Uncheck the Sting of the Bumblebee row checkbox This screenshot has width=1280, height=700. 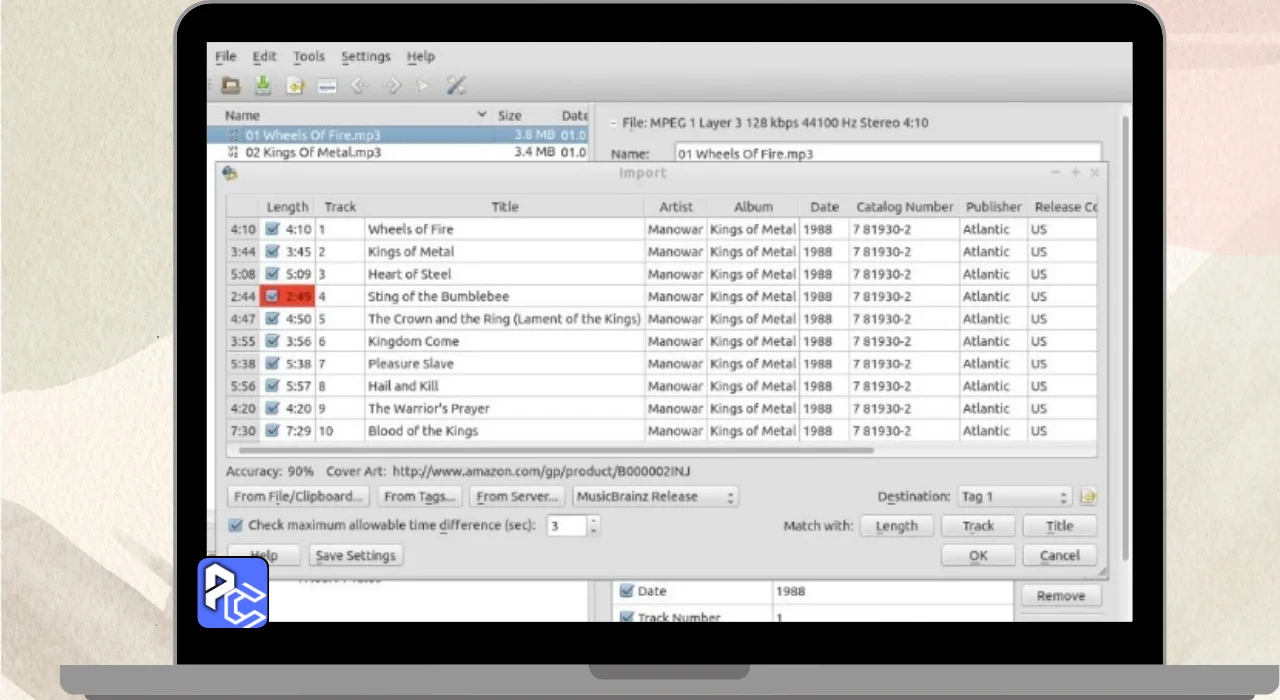click(x=272, y=296)
